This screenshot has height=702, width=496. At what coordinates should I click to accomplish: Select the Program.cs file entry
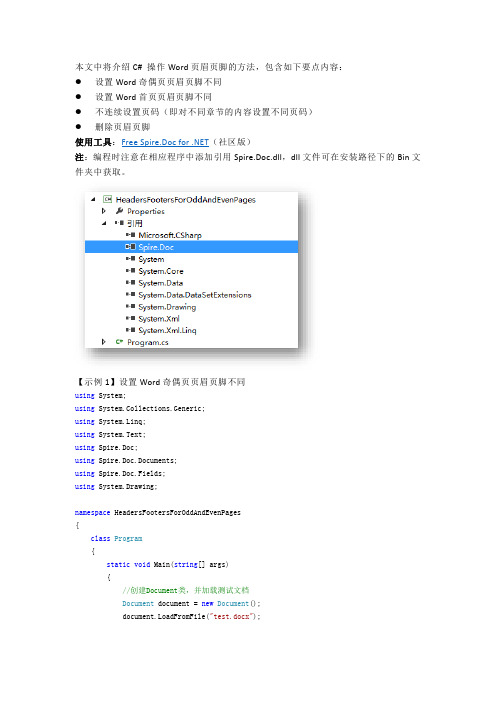(x=148, y=342)
